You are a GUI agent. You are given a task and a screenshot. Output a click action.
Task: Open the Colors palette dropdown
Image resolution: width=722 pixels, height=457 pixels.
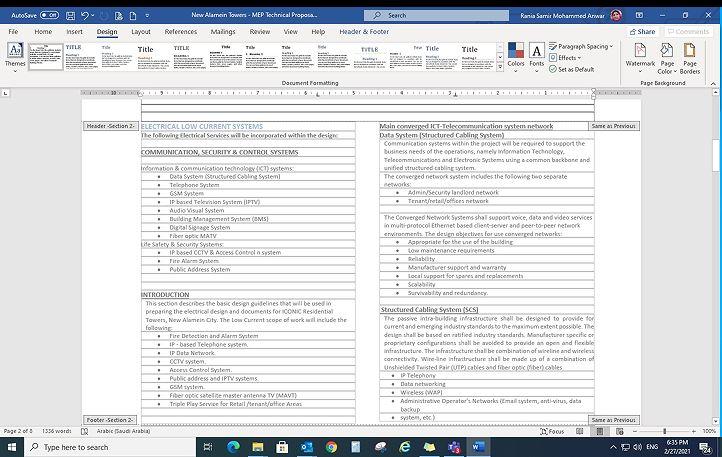point(516,57)
